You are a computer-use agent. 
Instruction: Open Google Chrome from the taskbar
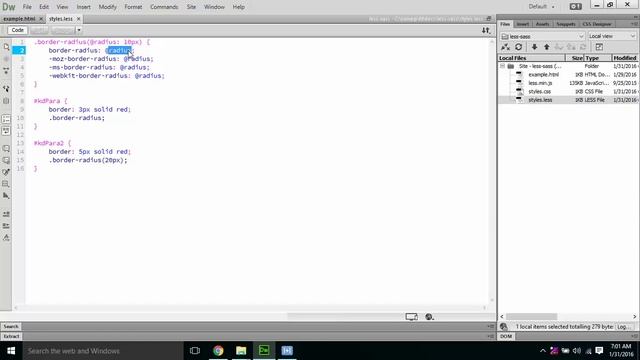click(x=218, y=351)
